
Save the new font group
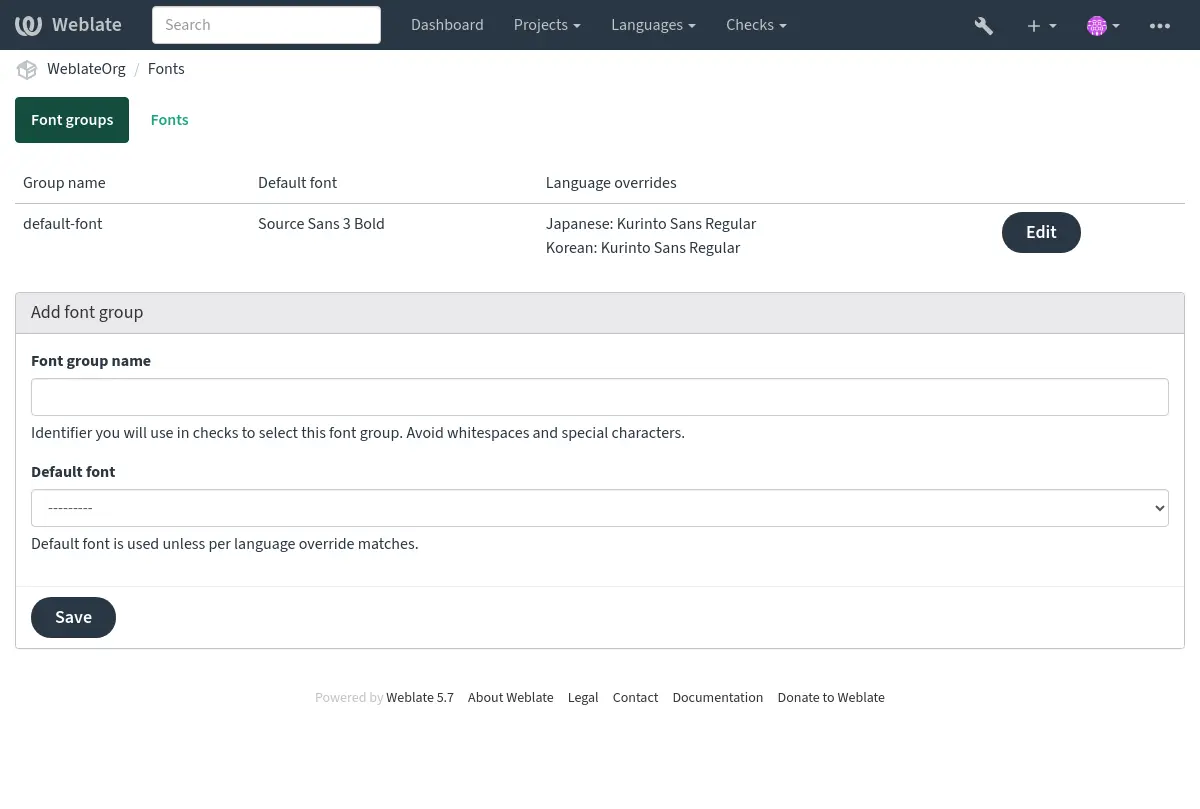click(73, 617)
